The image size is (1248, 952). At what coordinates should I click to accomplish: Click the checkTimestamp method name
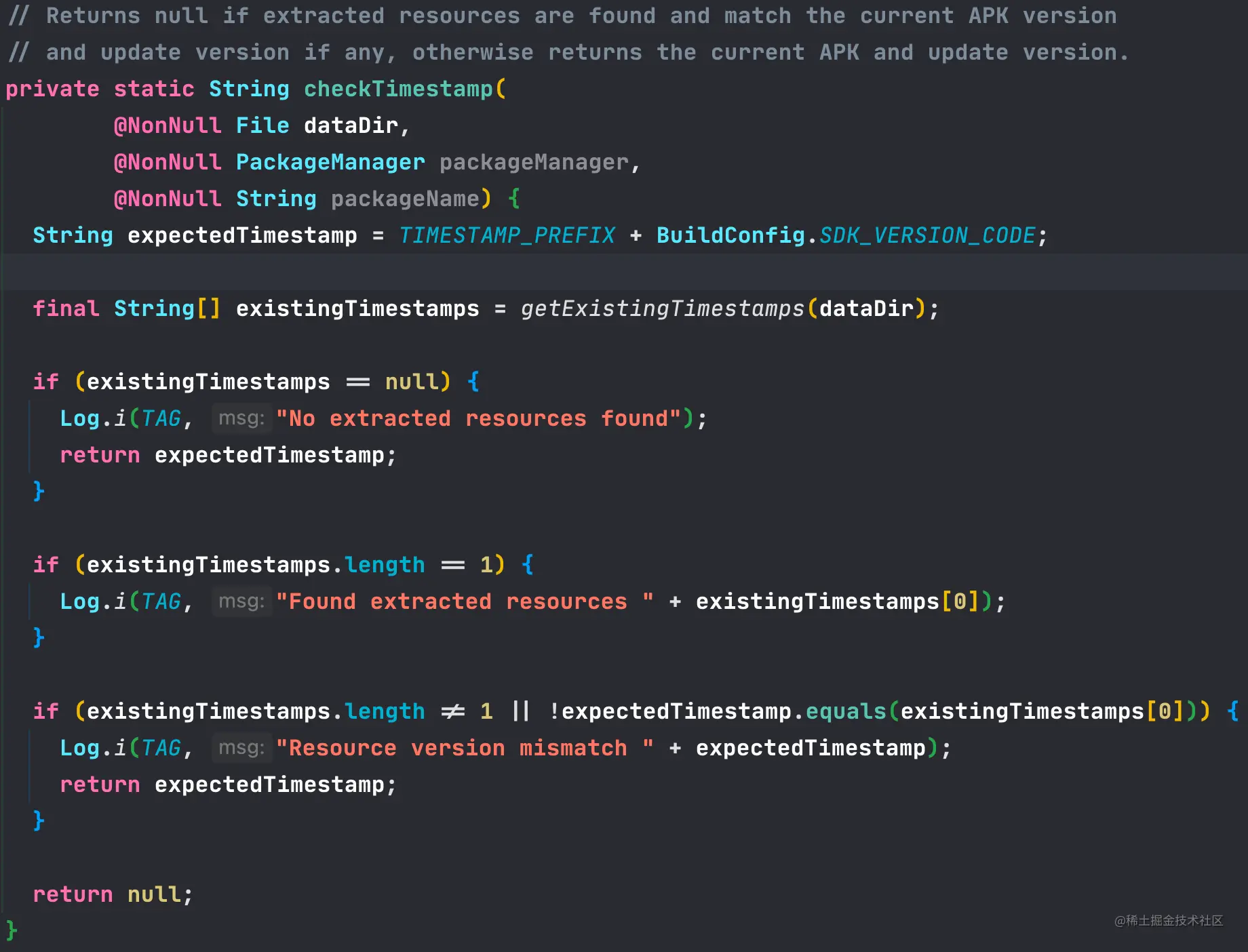[x=398, y=89]
